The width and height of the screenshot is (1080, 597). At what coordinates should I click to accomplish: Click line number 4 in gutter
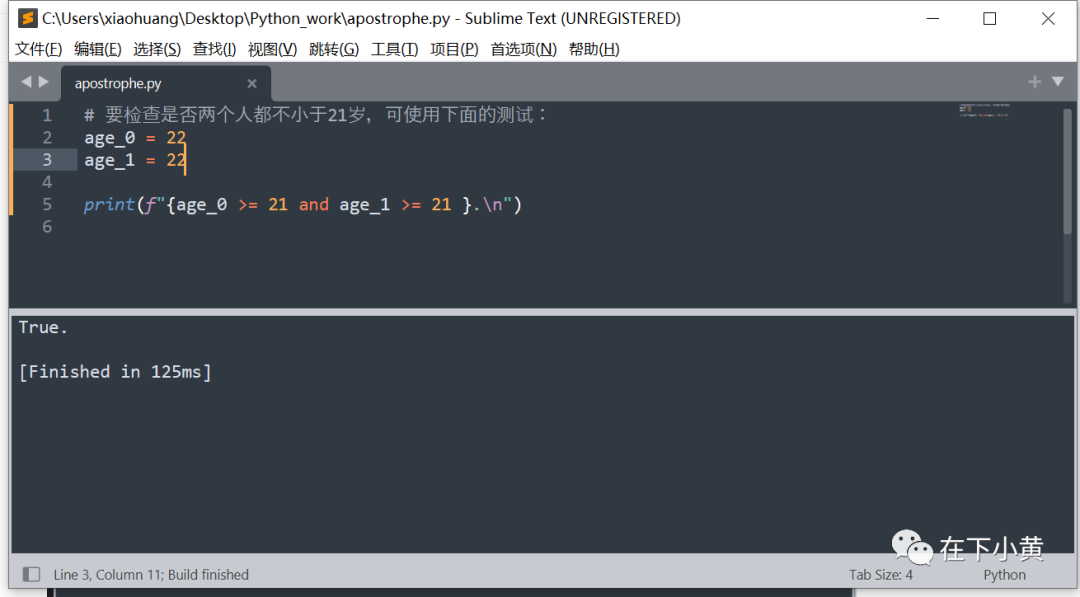point(47,182)
